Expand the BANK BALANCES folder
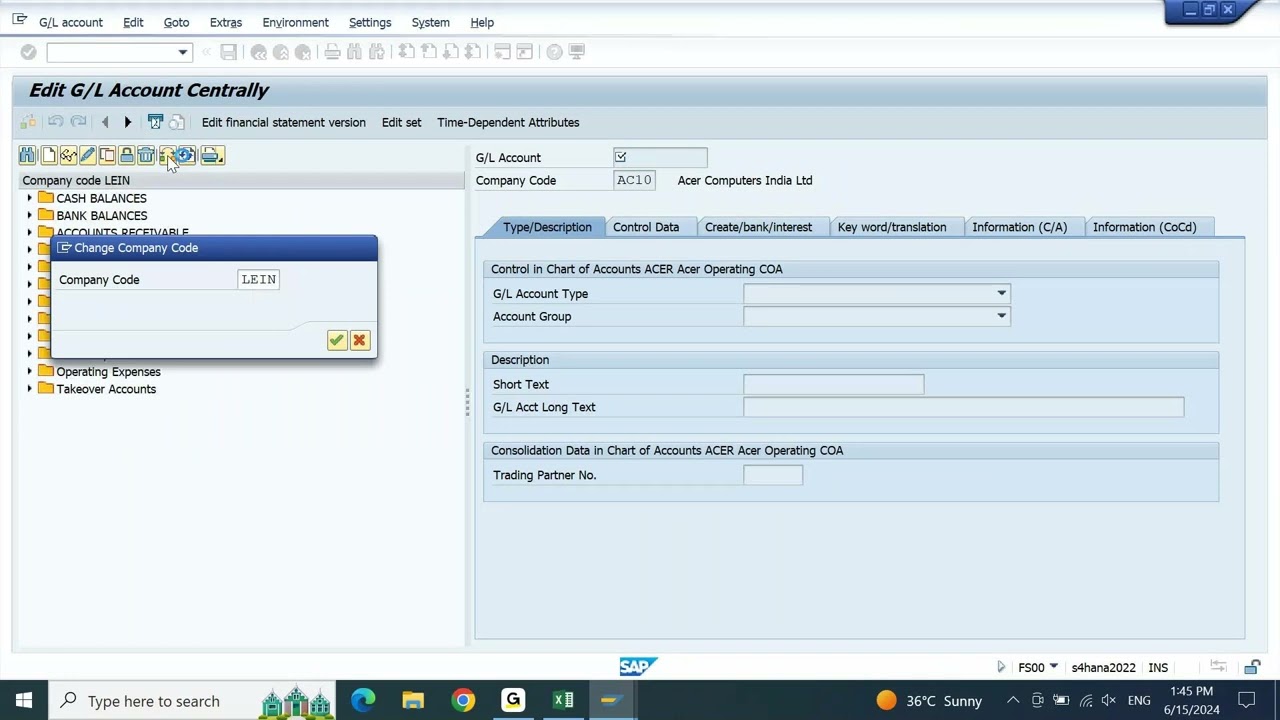Viewport: 1280px width, 720px height. [29, 215]
